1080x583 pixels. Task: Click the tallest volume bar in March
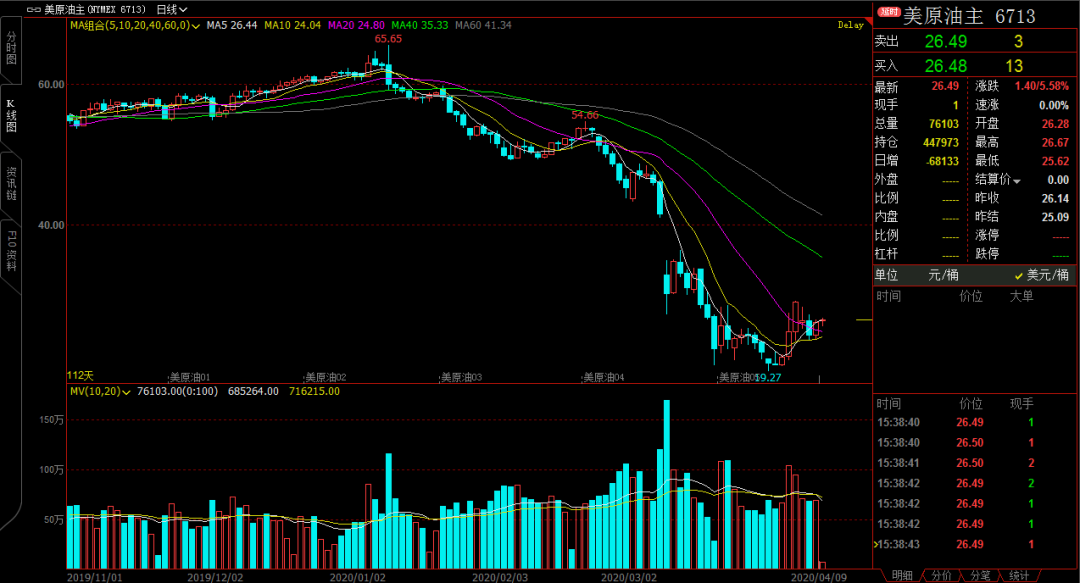click(667, 484)
